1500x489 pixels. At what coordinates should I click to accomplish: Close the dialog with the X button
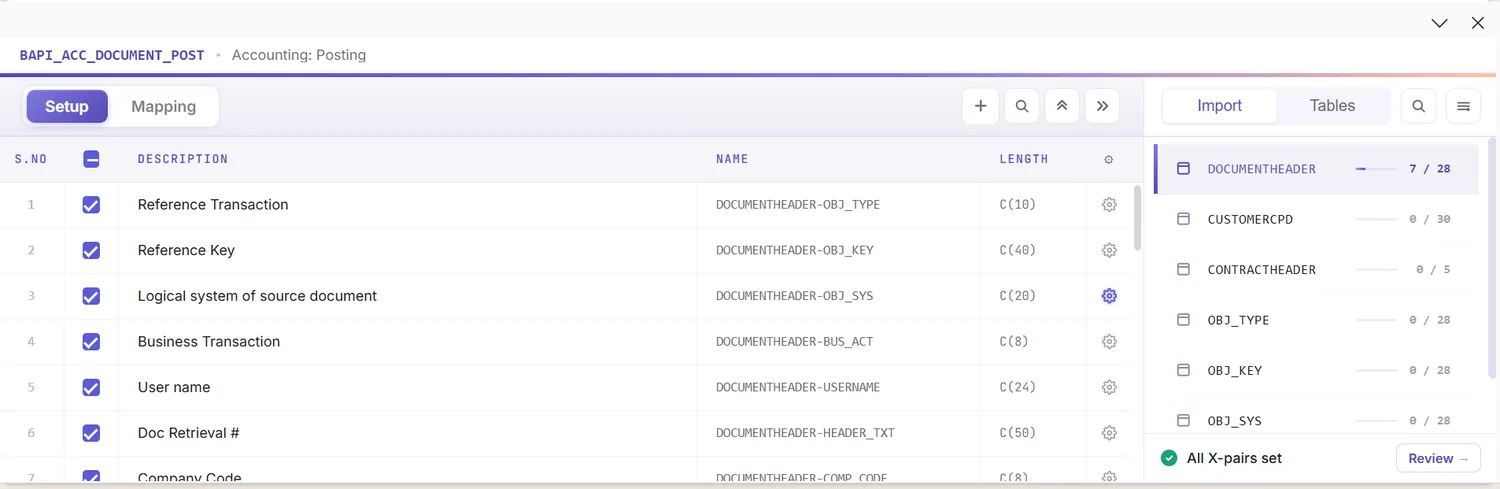[x=1477, y=23]
